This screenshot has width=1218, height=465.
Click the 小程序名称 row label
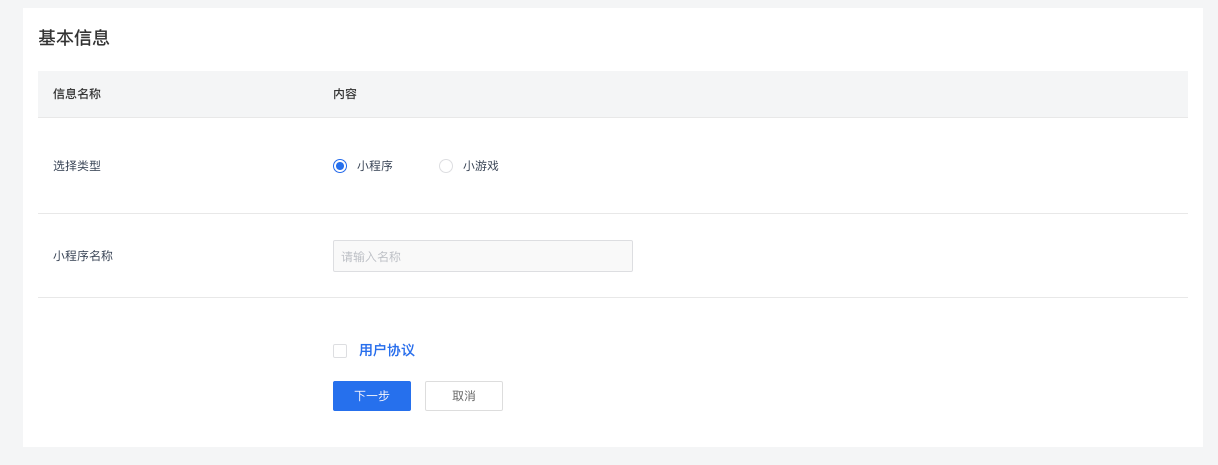coord(83,256)
